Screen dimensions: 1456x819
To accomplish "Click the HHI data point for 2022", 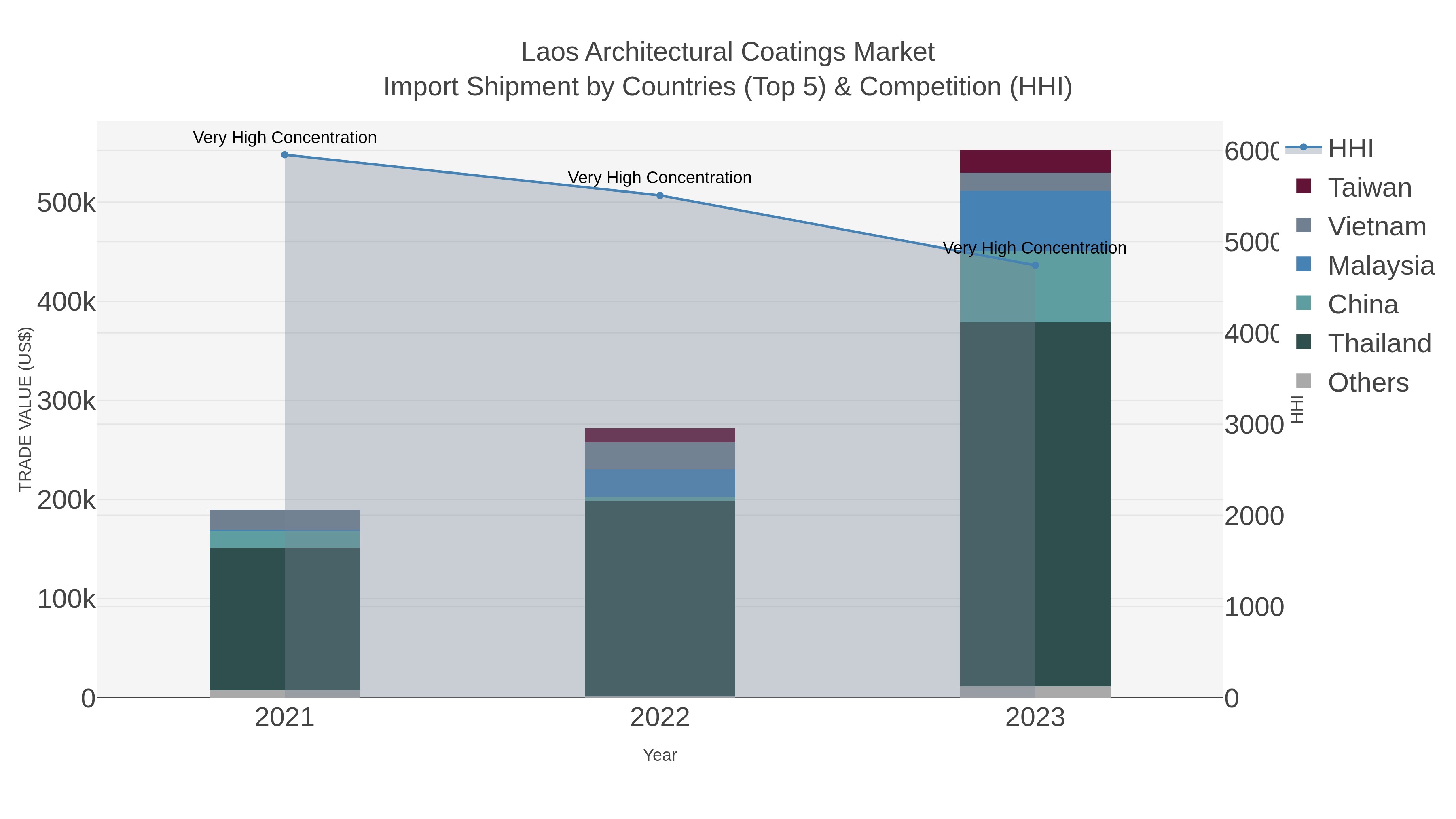I will (x=660, y=196).
